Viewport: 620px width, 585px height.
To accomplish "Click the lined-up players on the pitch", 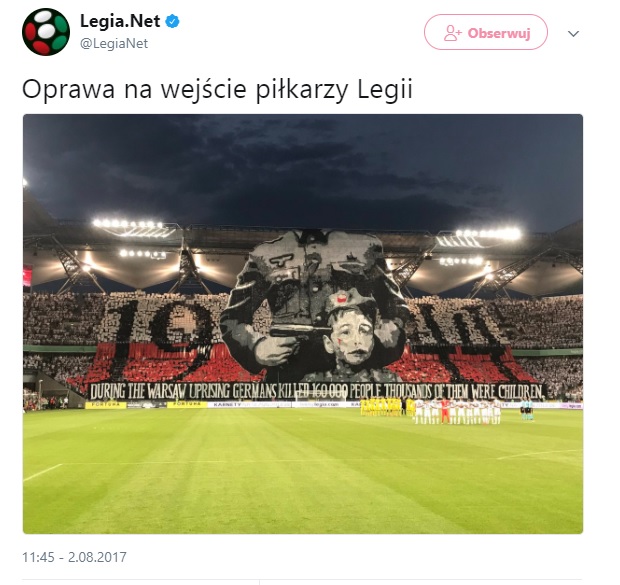I will [x=431, y=411].
